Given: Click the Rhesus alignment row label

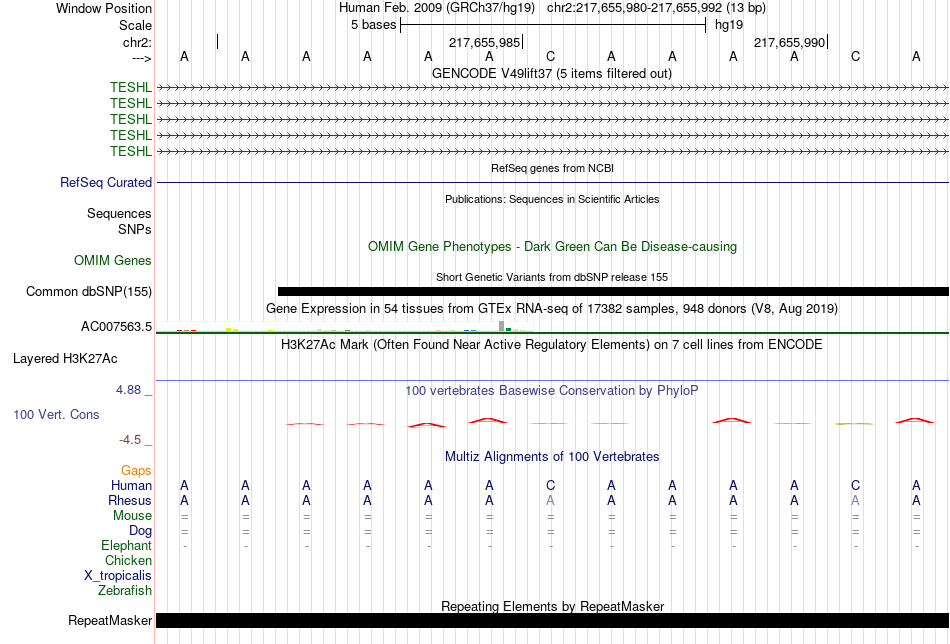Looking at the screenshot, I should click(130, 500).
